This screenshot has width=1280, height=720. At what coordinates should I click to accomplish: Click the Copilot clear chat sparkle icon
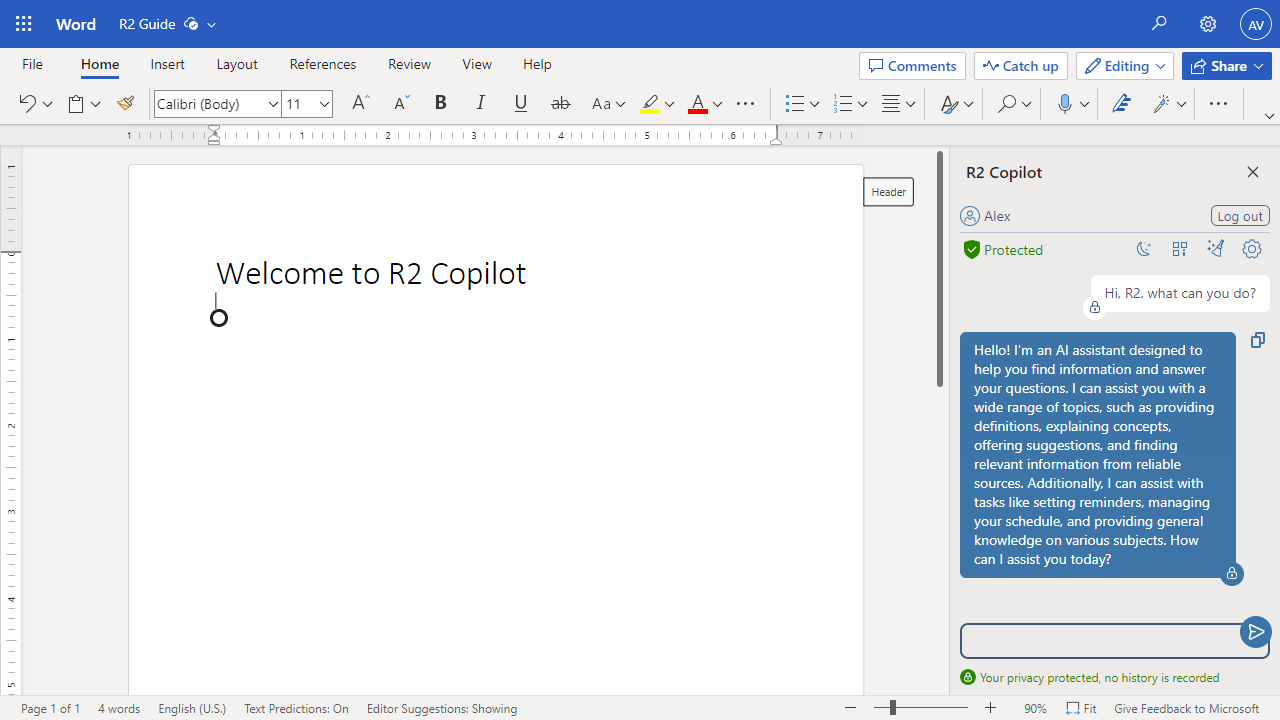click(1216, 249)
